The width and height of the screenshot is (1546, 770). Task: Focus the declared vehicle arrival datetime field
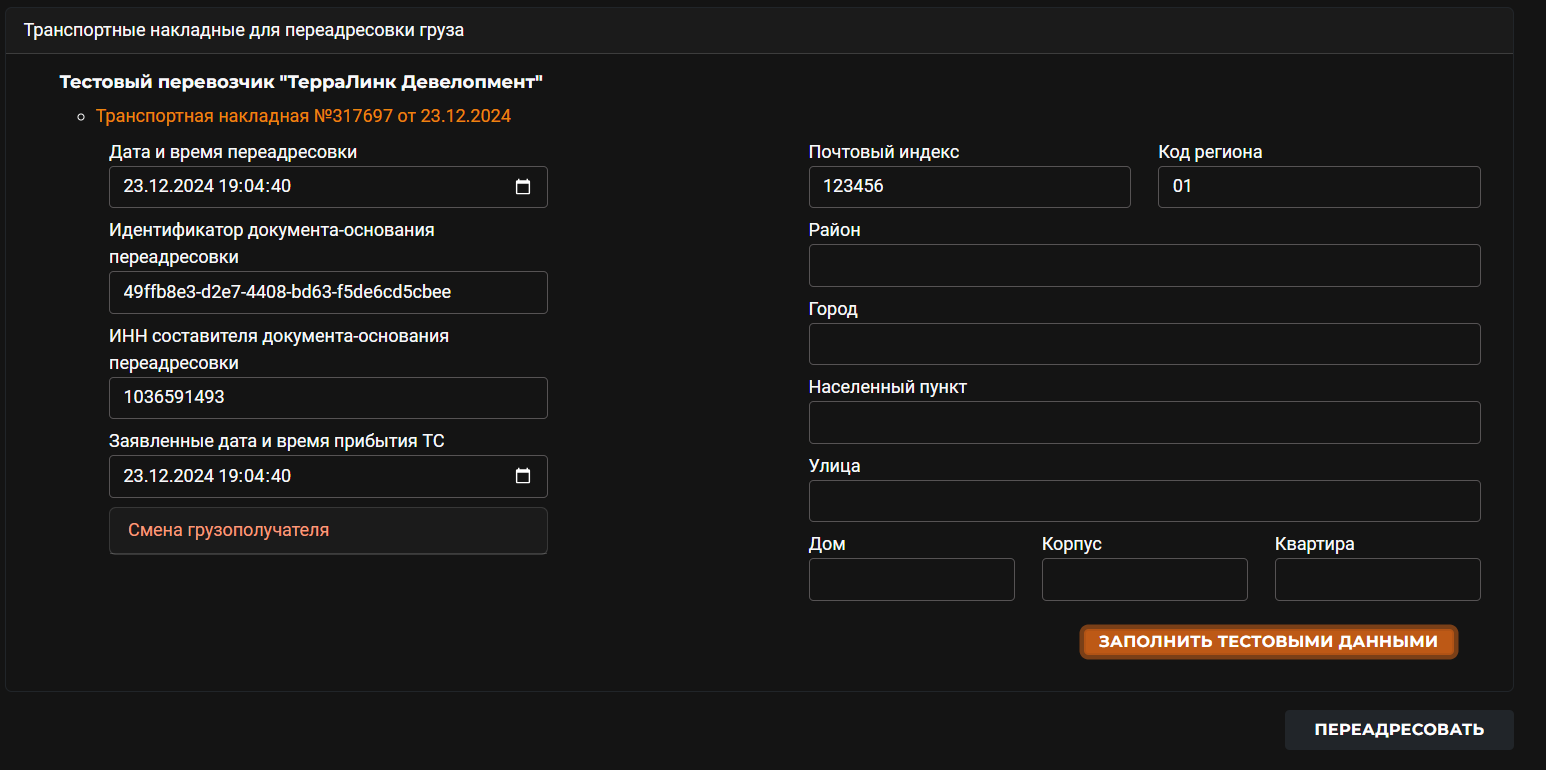328,476
